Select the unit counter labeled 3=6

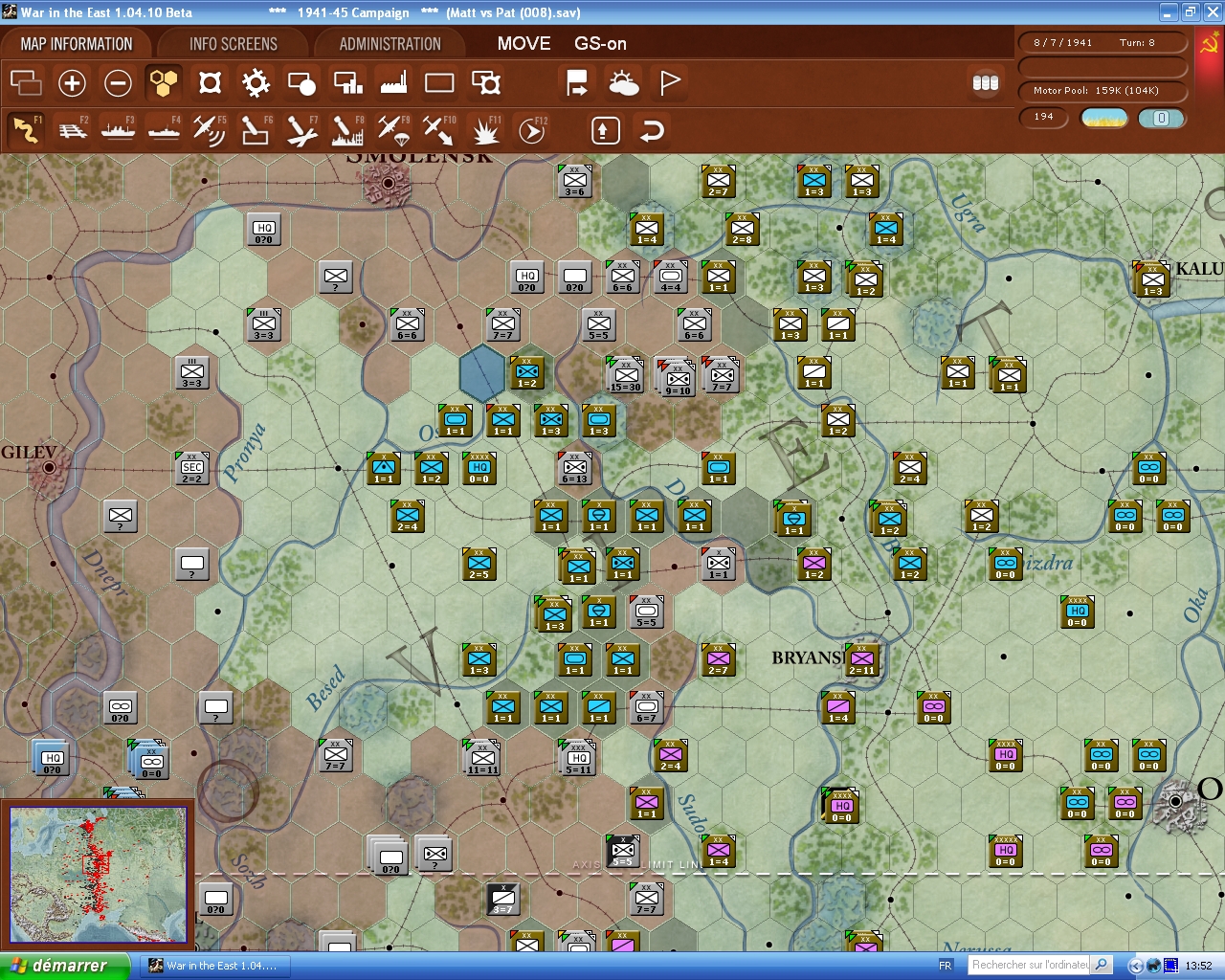575,182
